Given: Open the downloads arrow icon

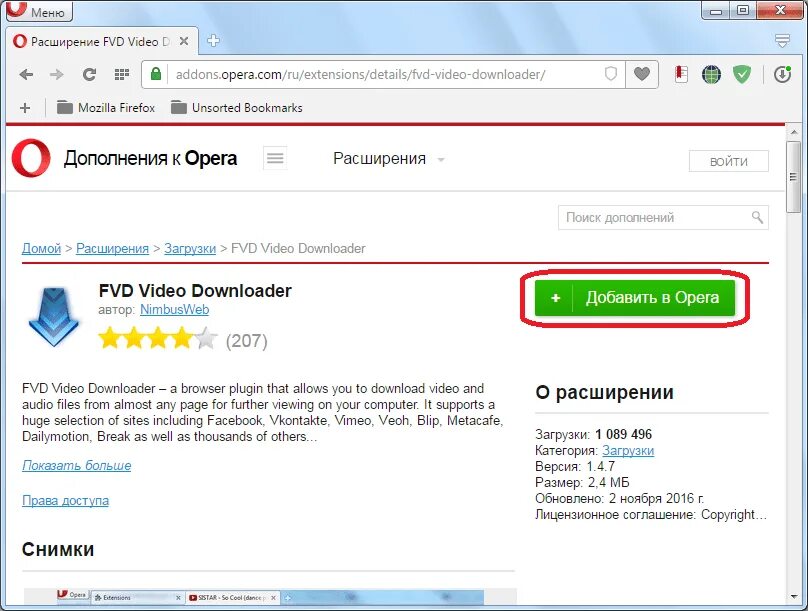Looking at the screenshot, I should click(x=782, y=75).
